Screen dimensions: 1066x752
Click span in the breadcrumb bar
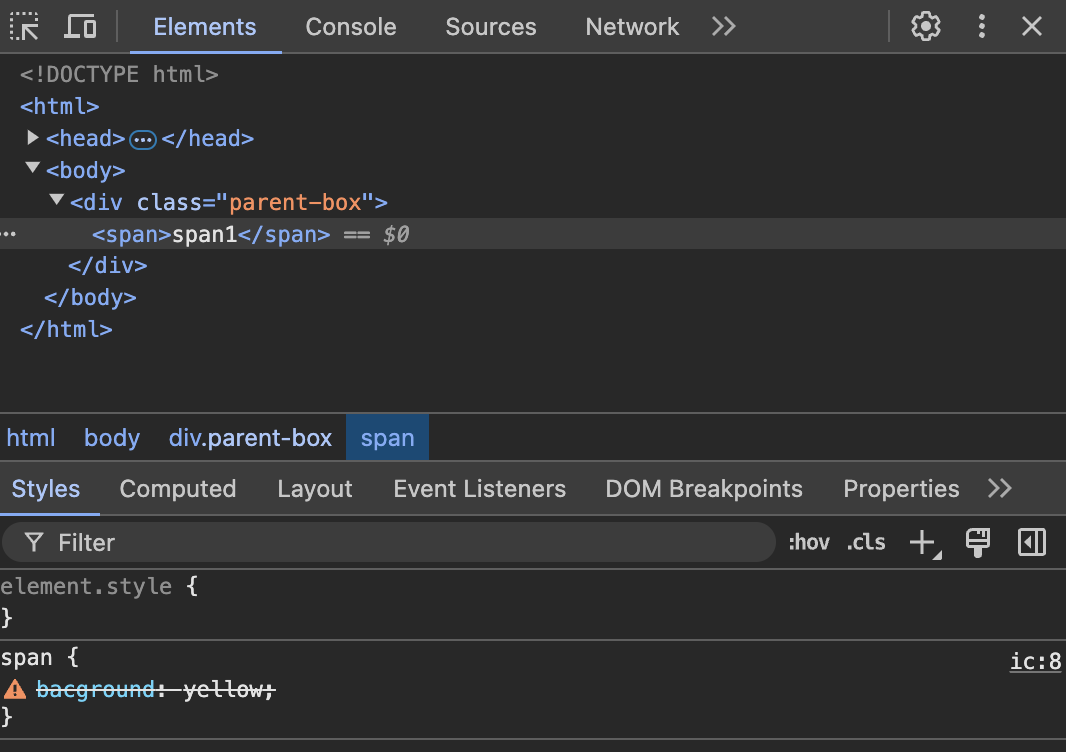tap(388, 438)
